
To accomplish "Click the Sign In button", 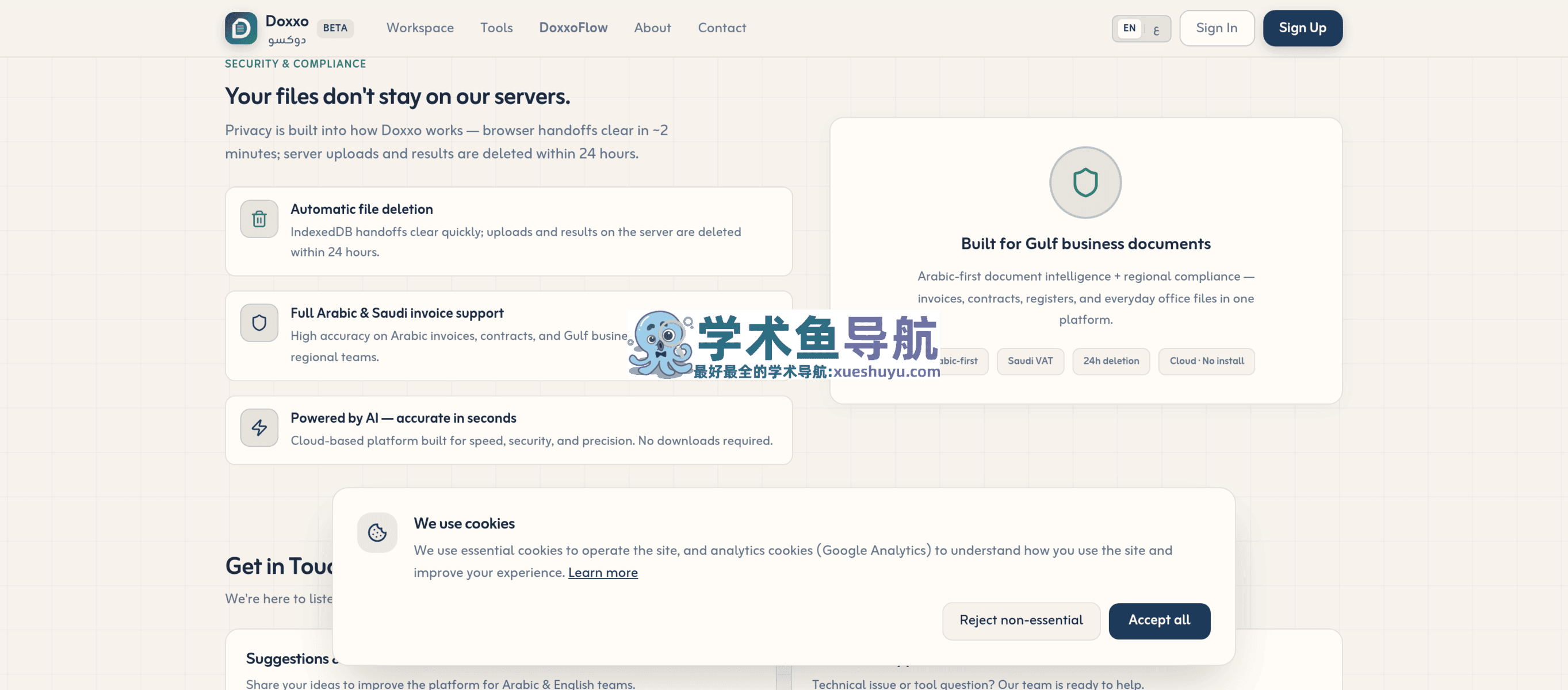I will pos(1217,28).
